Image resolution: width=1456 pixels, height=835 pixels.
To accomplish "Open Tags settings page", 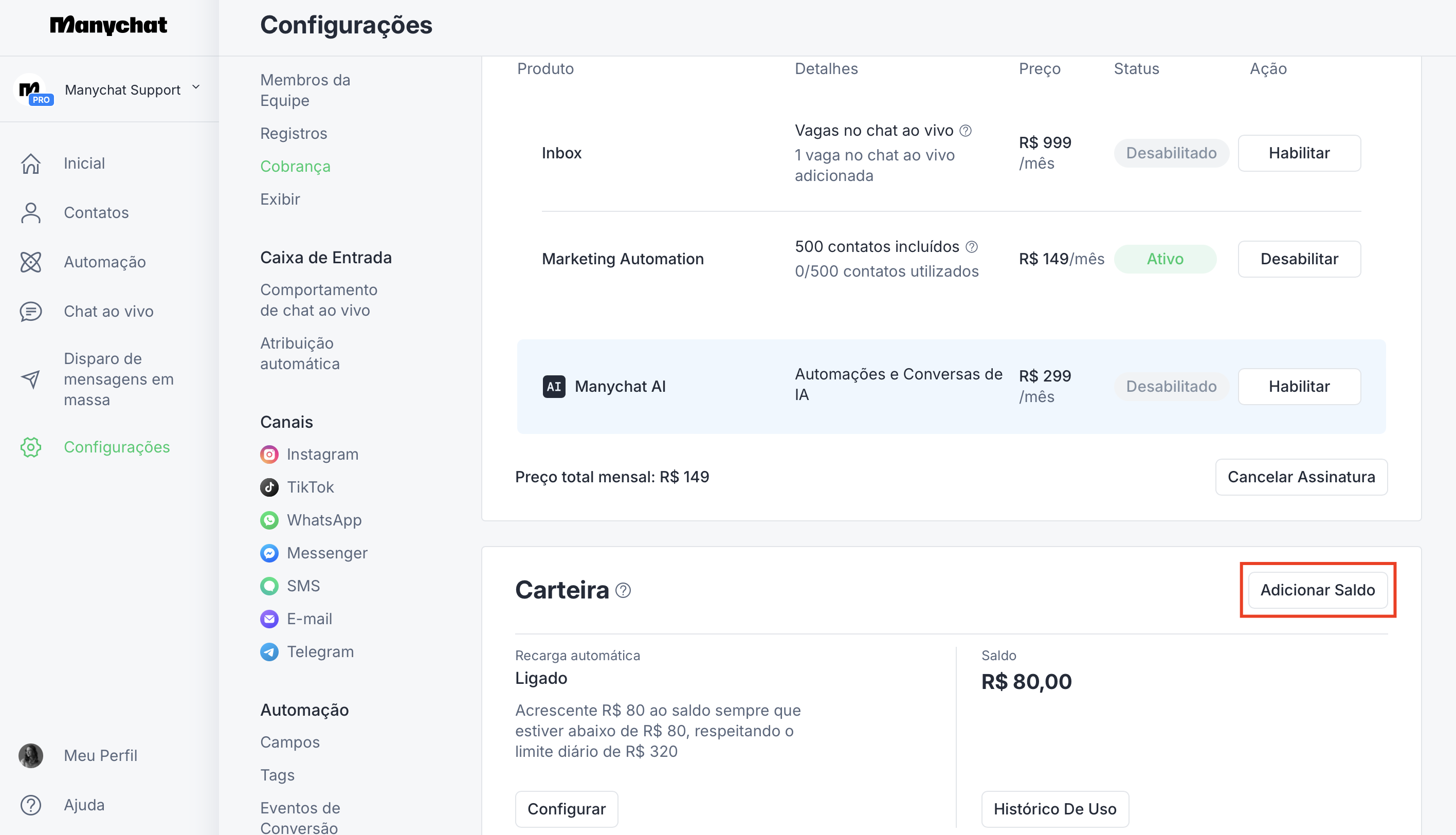I will (x=278, y=775).
